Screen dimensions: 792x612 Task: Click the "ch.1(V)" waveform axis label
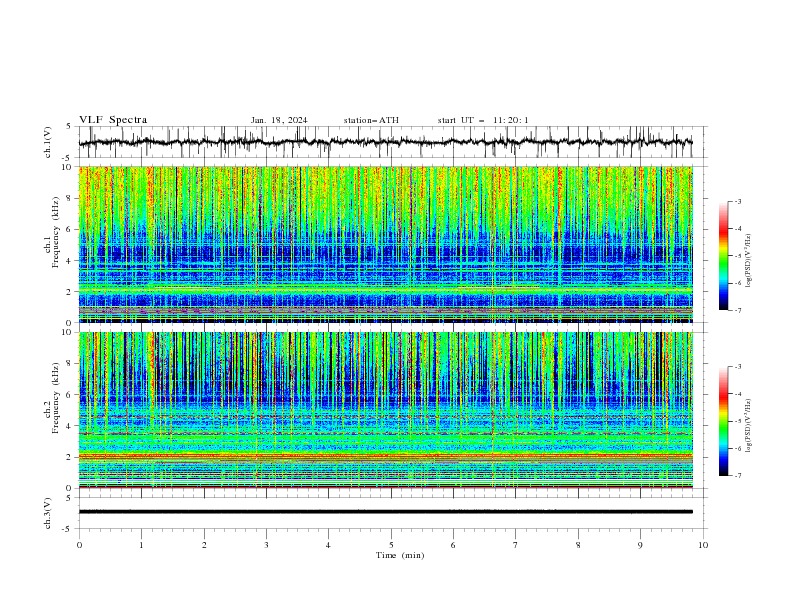point(48,142)
